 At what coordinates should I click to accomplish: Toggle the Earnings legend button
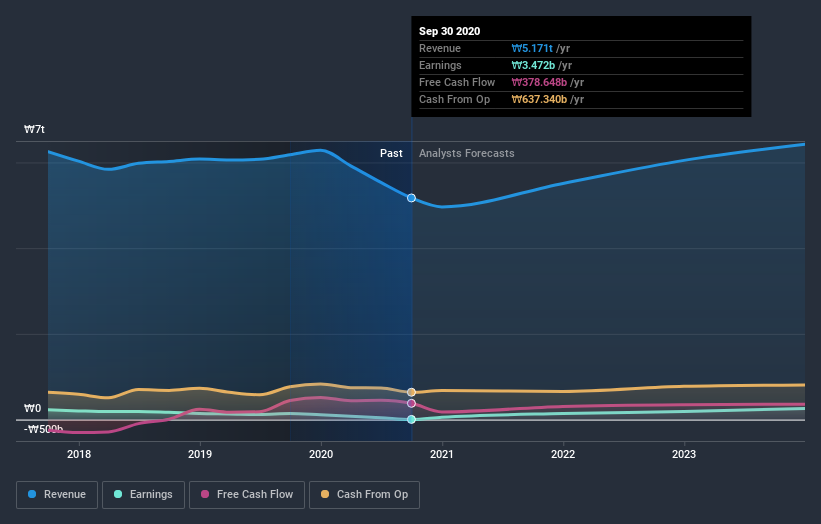click(143, 495)
